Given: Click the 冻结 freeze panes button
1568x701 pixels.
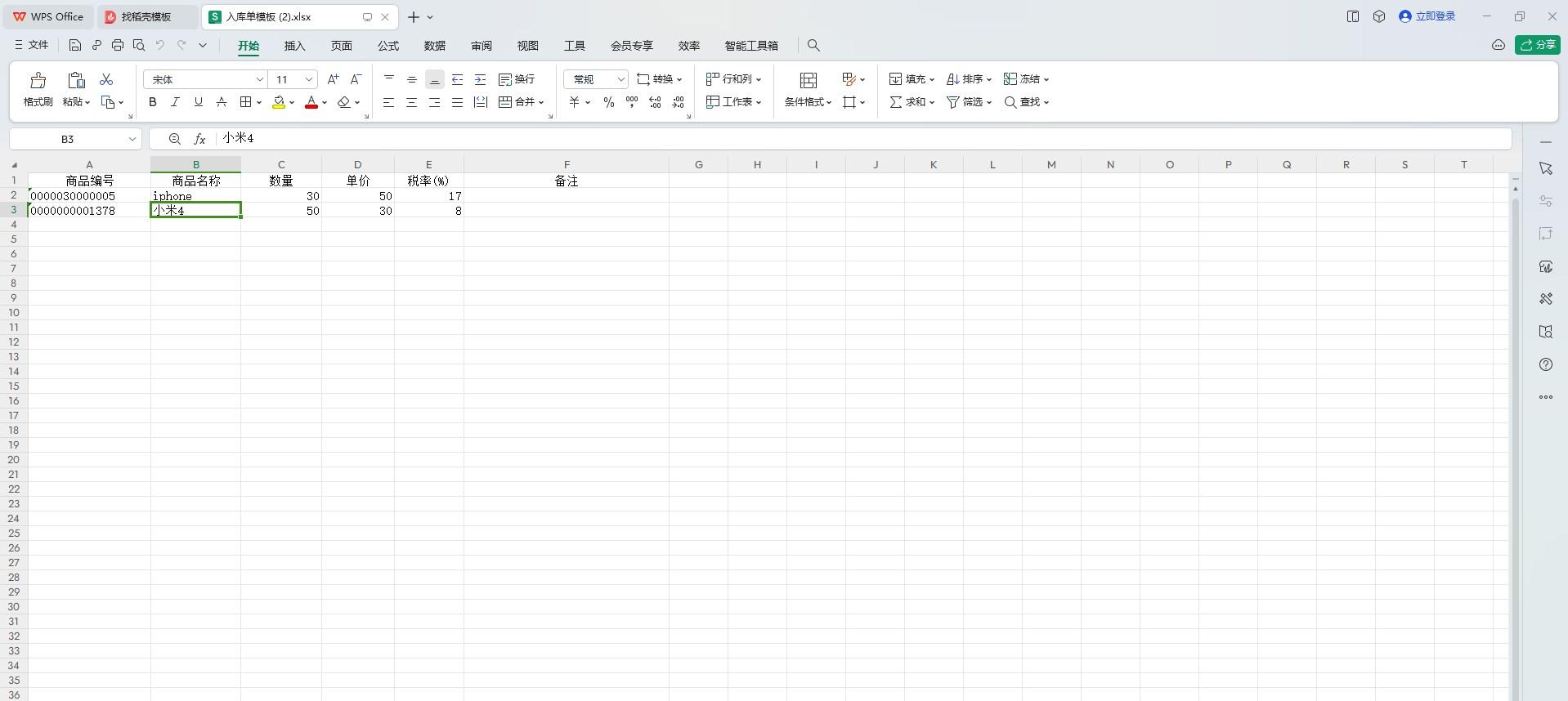Looking at the screenshot, I should pyautogui.click(x=1026, y=79).
